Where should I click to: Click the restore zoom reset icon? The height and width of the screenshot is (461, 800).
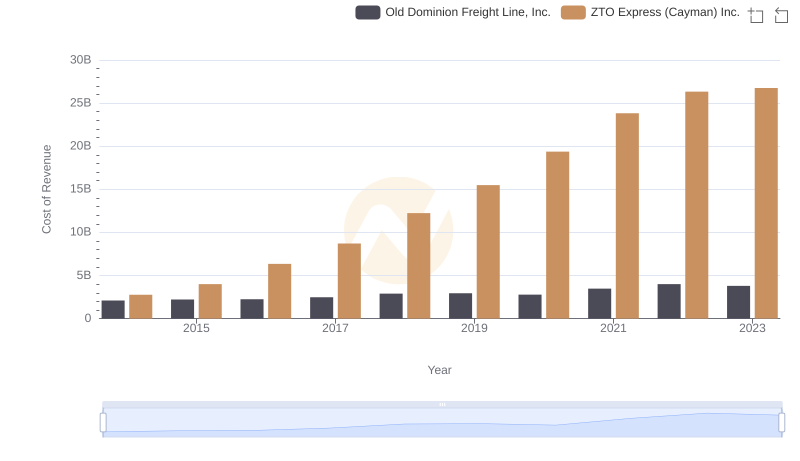coord(781,15)
